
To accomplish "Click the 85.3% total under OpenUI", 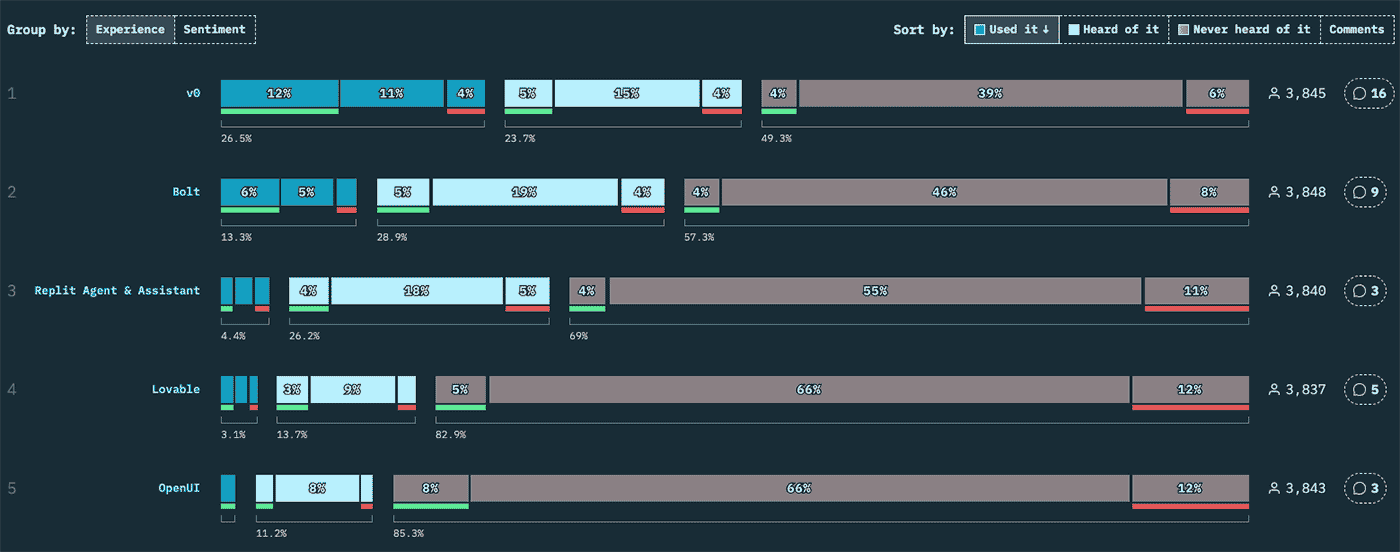I will [408, 534].
